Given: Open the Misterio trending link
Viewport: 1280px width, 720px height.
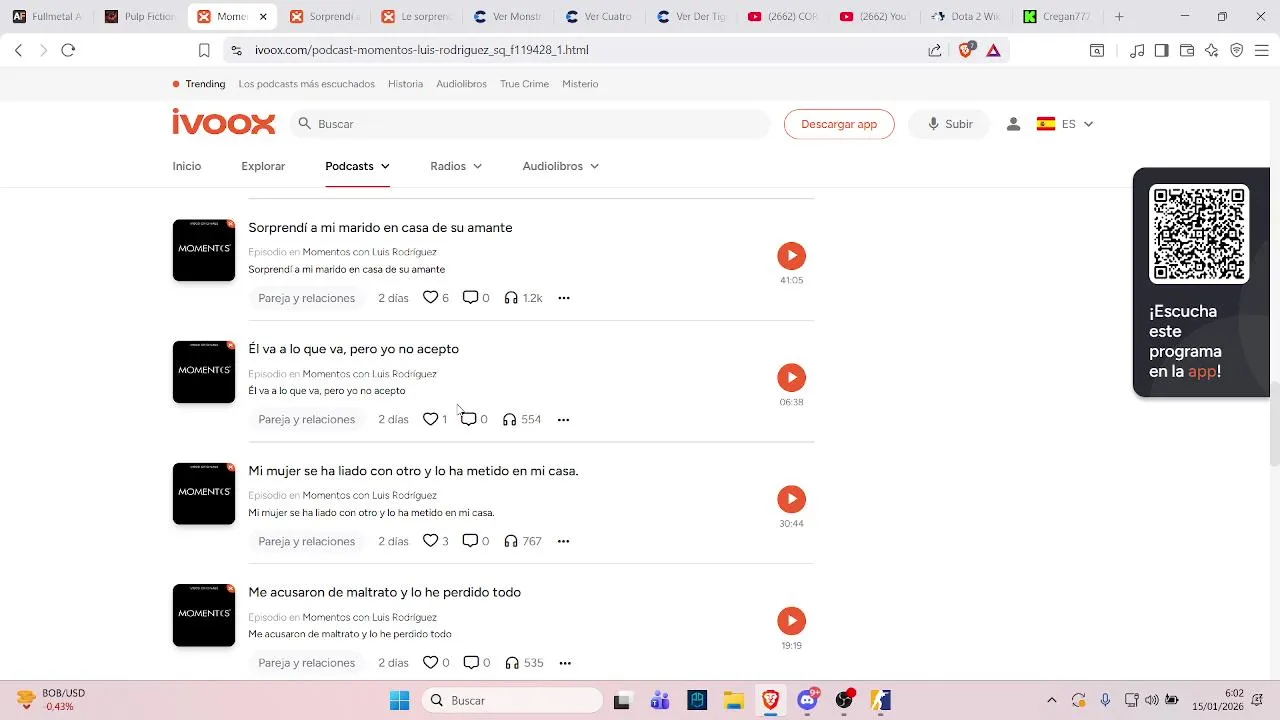Looking at the screenshot, I should click(580, 84).
